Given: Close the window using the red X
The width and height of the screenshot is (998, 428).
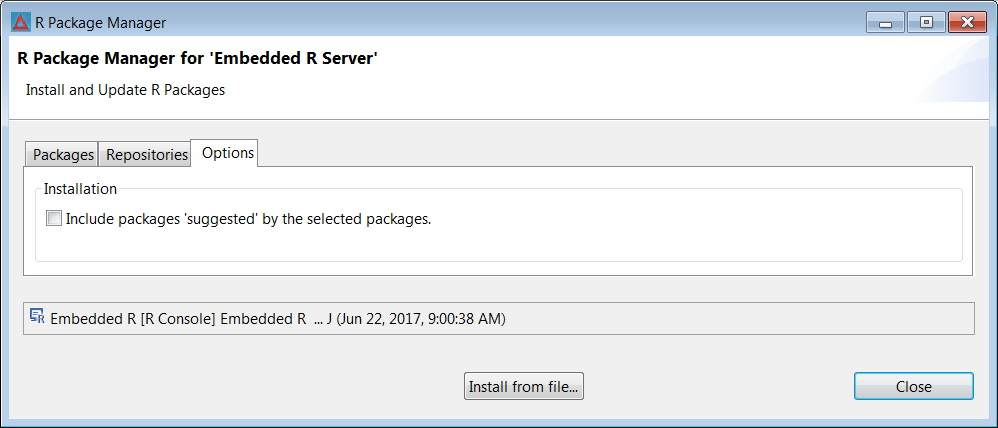Looking at the screenshot, I should coord(967,23).
